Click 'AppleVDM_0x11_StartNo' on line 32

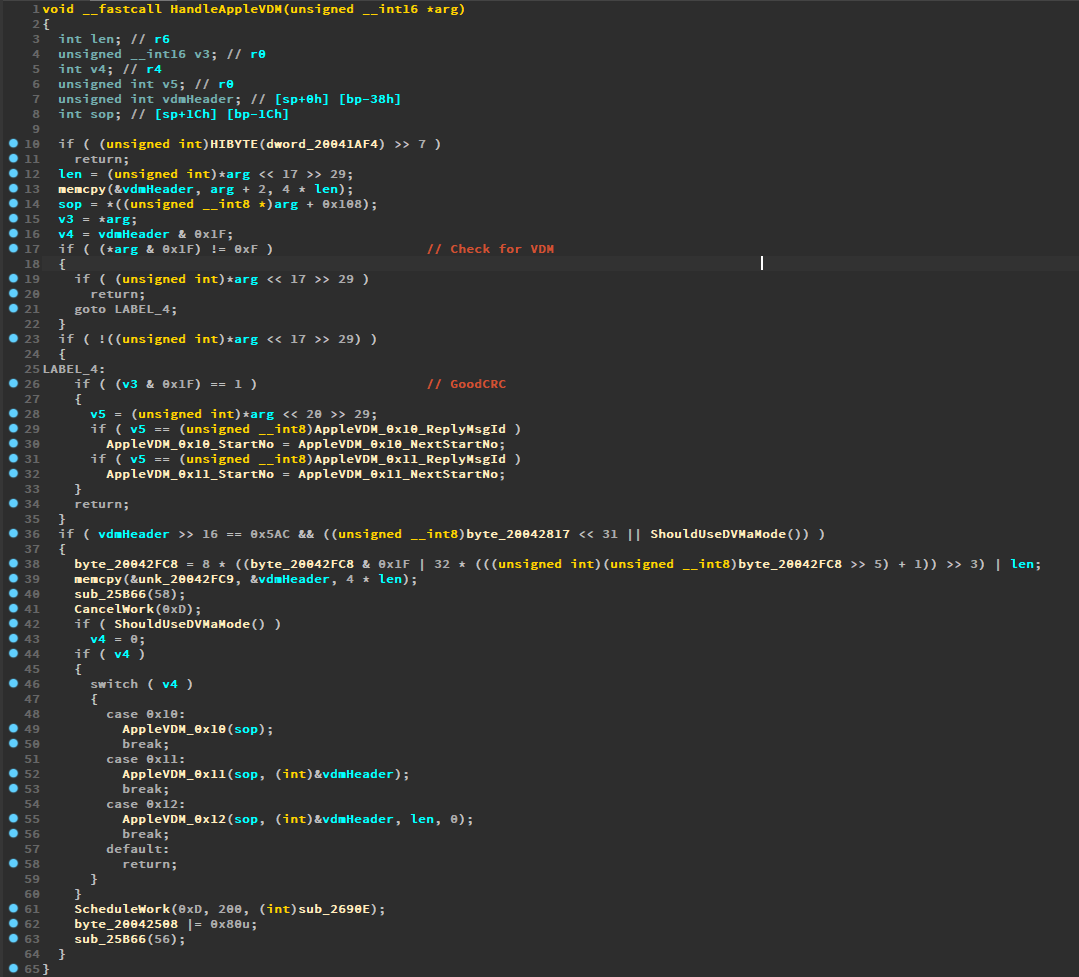[x=190, y=474]
